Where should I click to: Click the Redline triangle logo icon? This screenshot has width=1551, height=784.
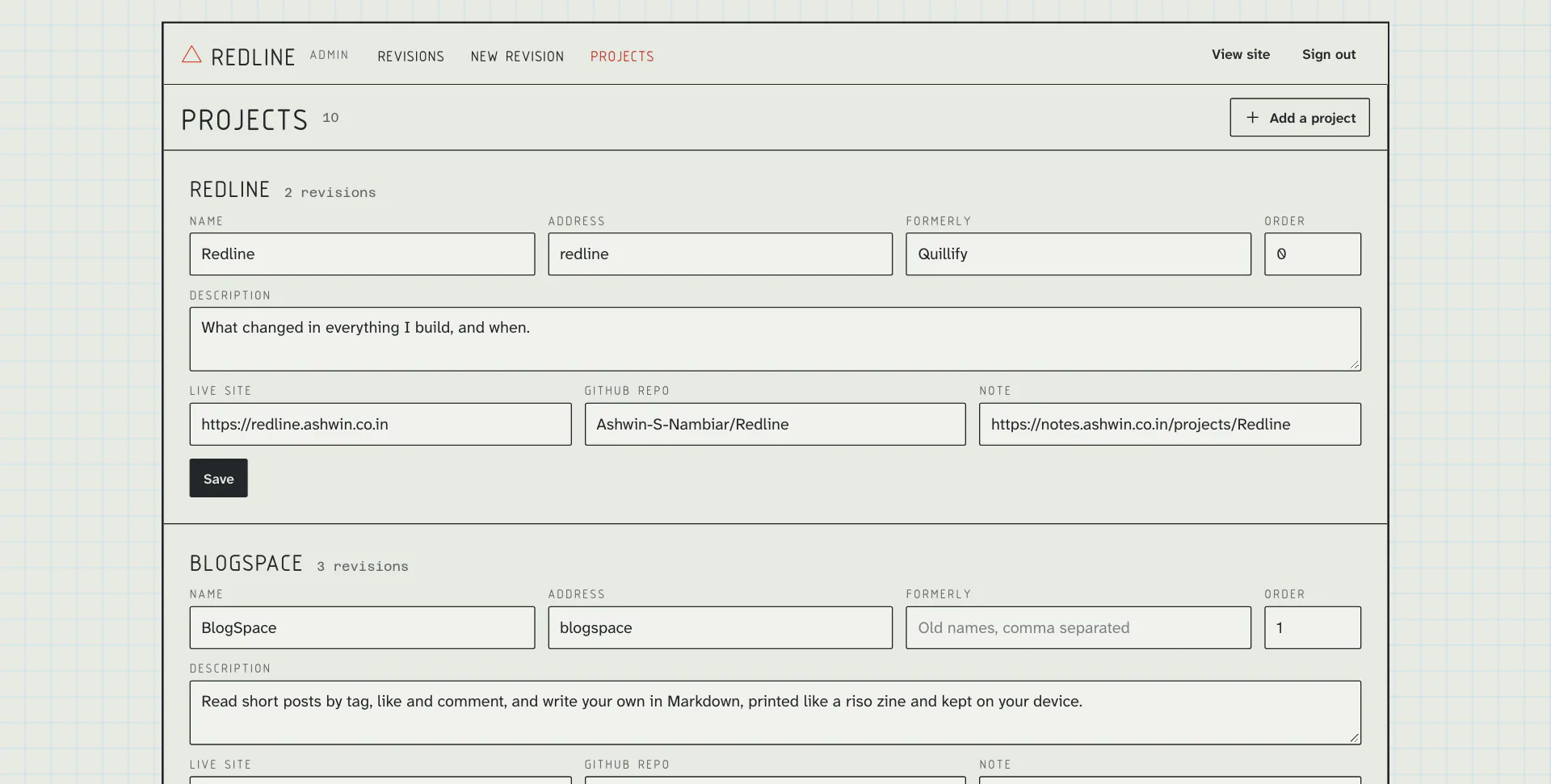click(x=191, y=54)
